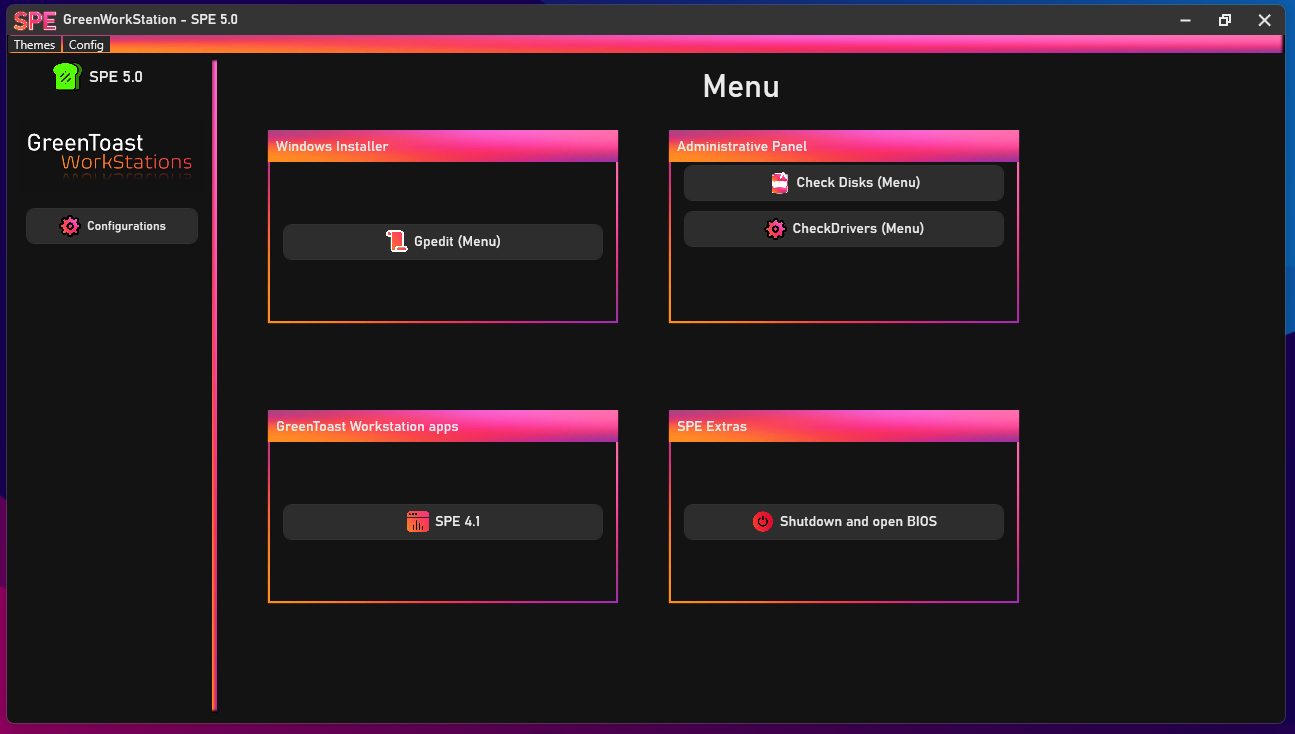
Task: Click the GreenToast WorkStations logo in the sidebar
Action: pyautogui.click(x=110, y=153)
